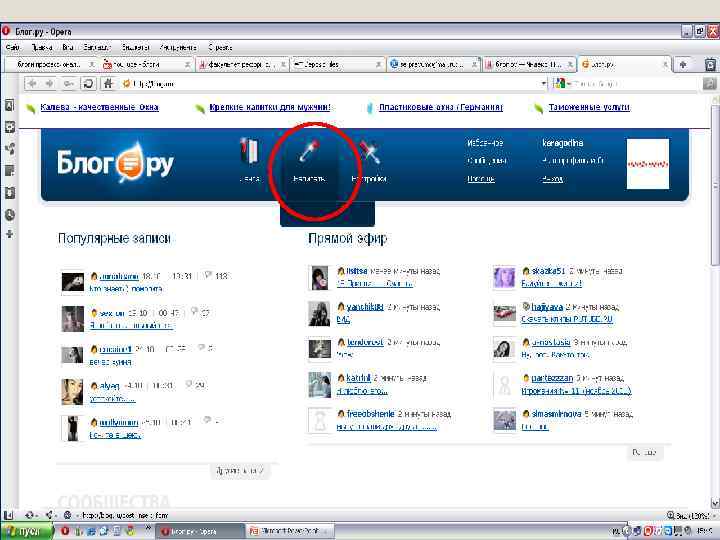Viewport: 720px width, 540px height.
Task: Click the key (wand) icon beside Forward
Action: pos(69,84)
